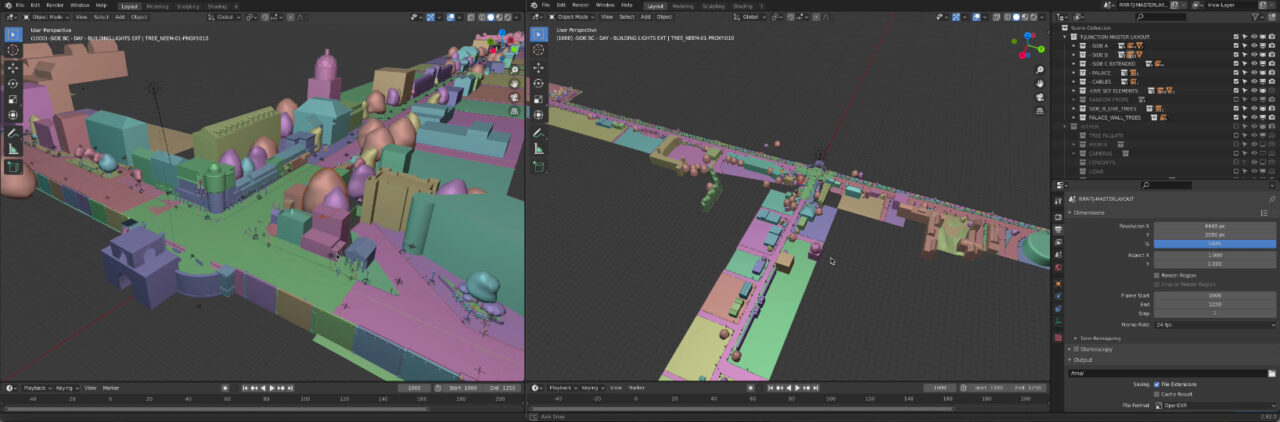Click the resolution percentage slider
Screen dimensions: 1280x422
(x=1214, y=244)
